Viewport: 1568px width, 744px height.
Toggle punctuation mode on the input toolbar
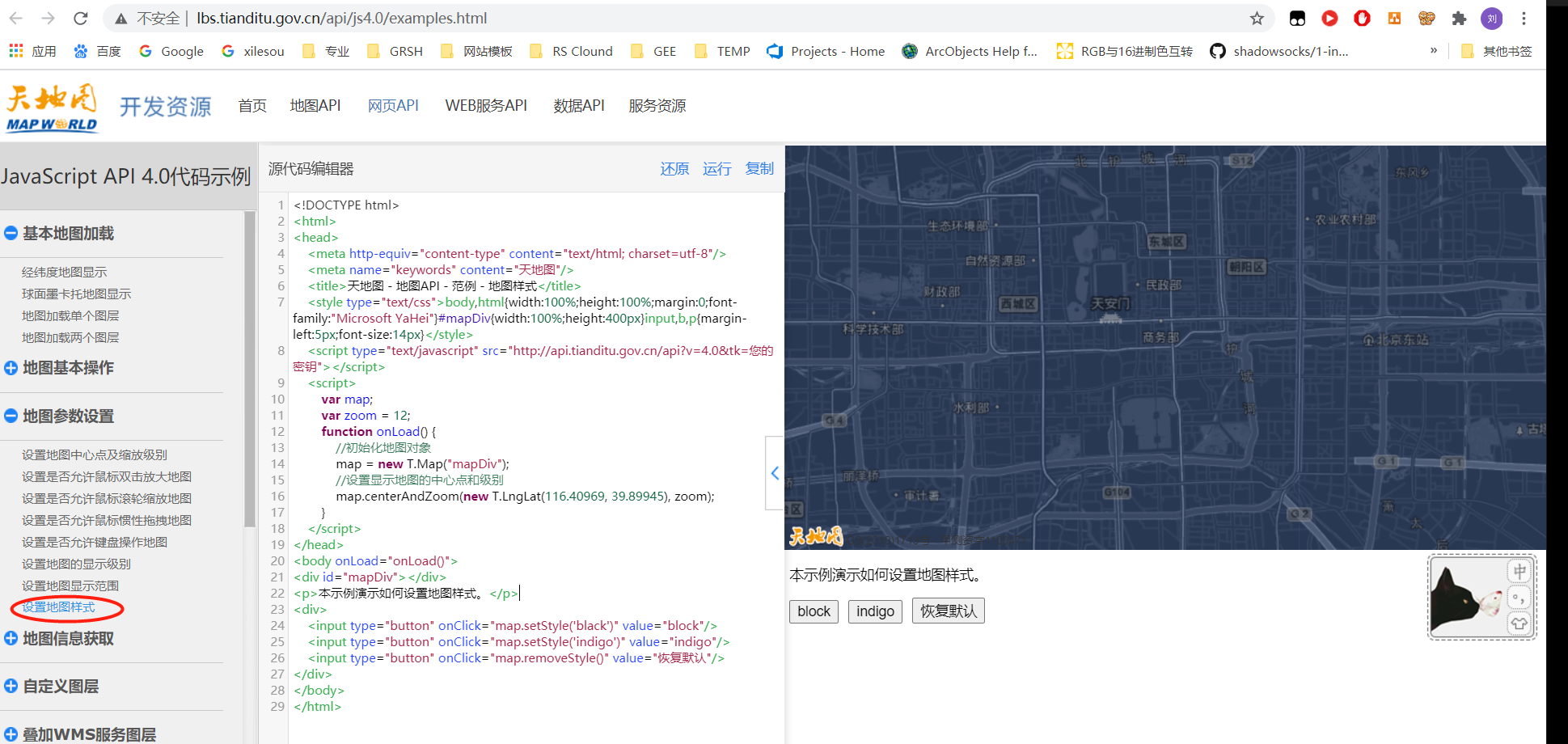click(1519, 597)
